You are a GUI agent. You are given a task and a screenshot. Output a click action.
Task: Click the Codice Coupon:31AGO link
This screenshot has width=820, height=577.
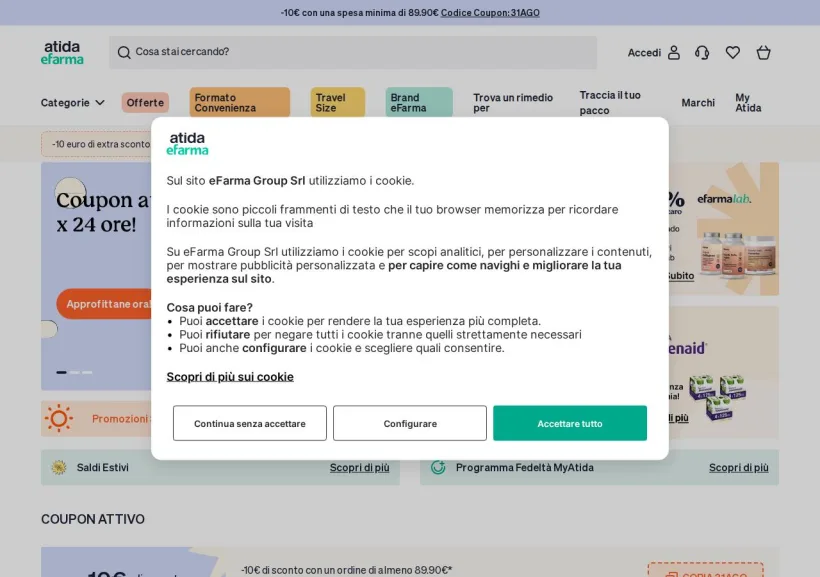pyautogui.click(x=490, y=13)
